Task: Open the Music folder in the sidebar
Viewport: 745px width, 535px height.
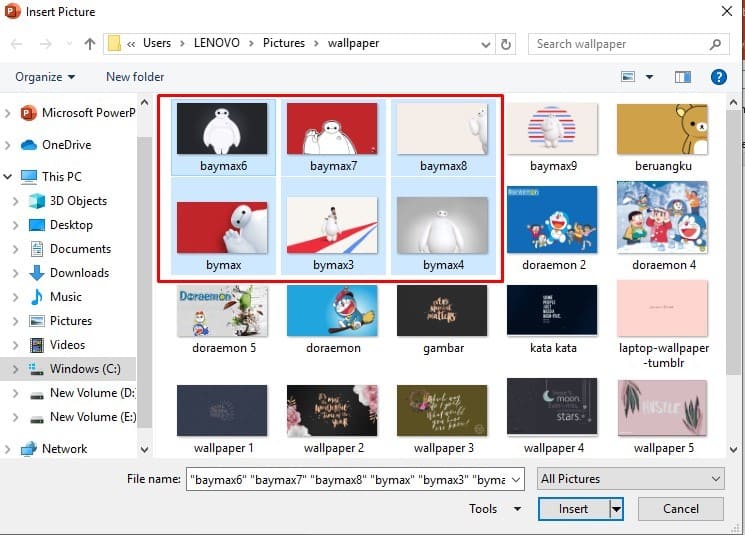Action: [x=55, y=297]
